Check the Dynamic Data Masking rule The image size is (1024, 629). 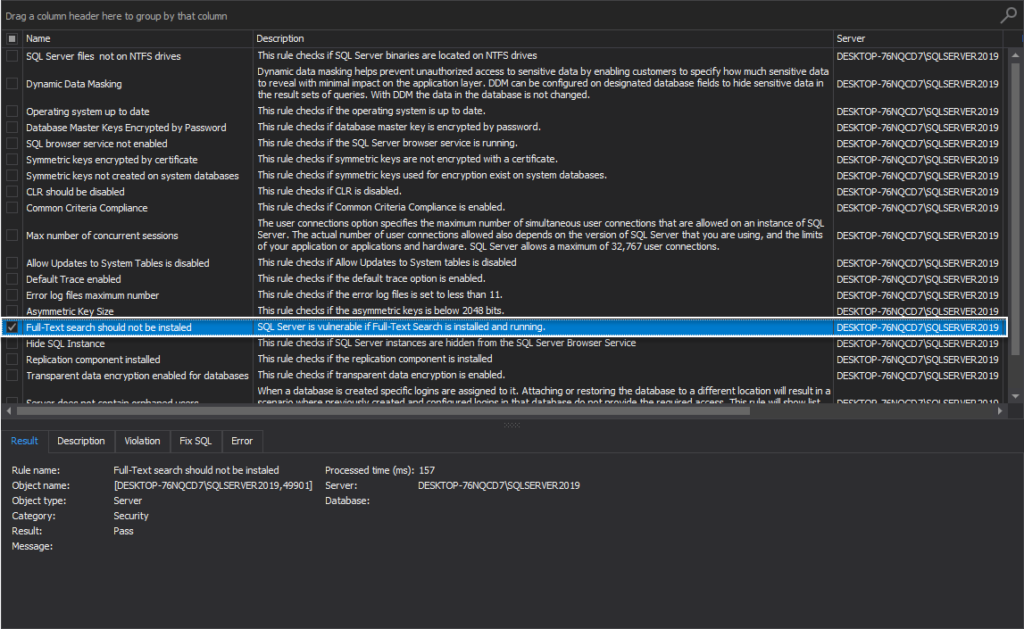coord(11,84)
